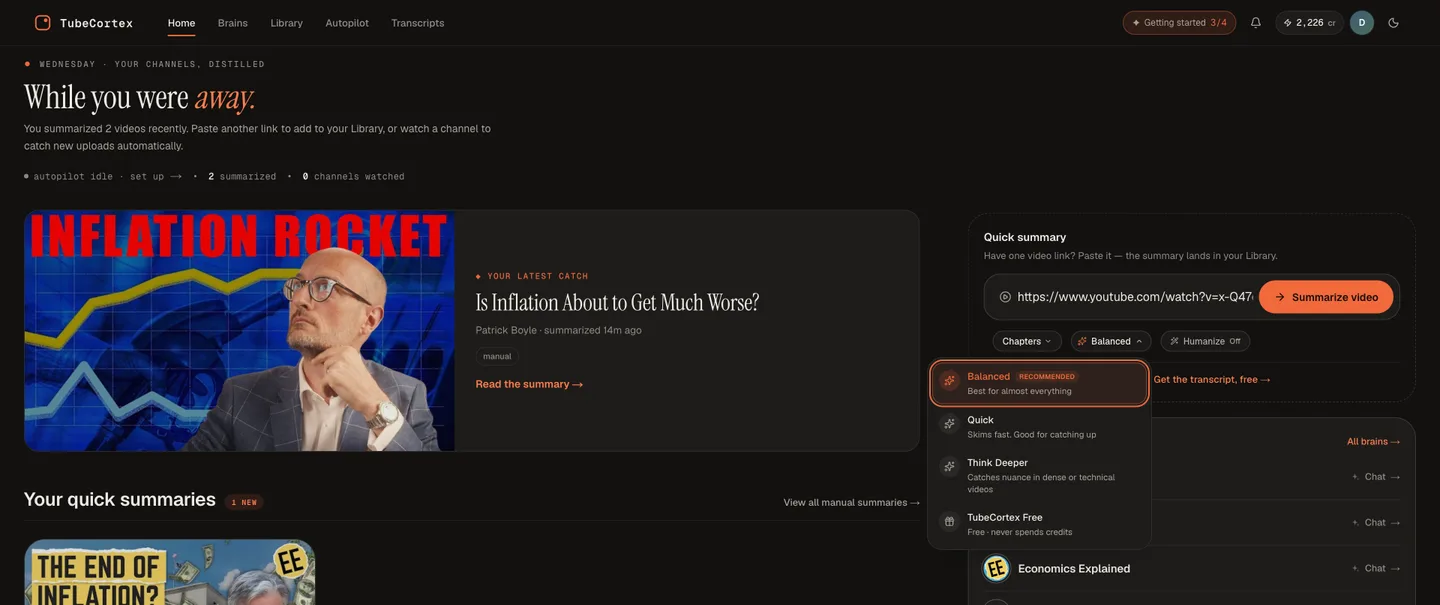The height and width of the screenshot is (605, 1440).
Task: Open the Getting started 3/4 checklist
Action: click(x=1179, y=23)
